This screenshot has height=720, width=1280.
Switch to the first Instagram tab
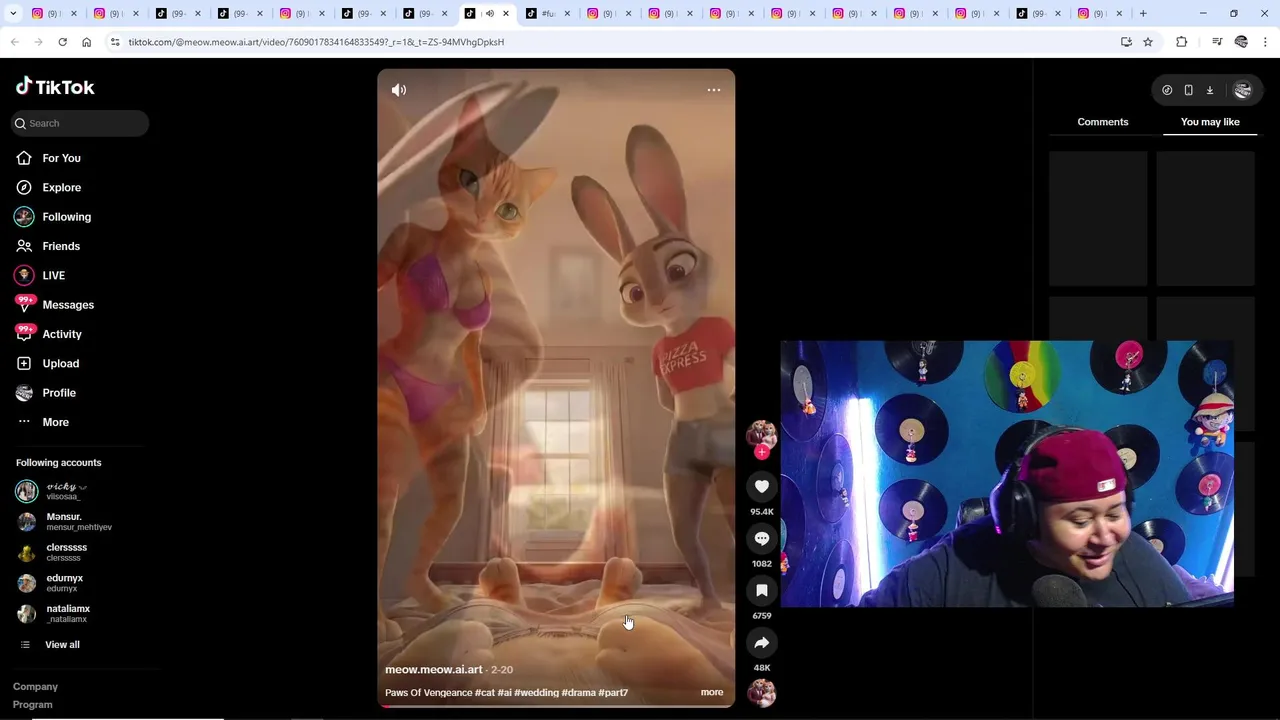tap(54, 14)
